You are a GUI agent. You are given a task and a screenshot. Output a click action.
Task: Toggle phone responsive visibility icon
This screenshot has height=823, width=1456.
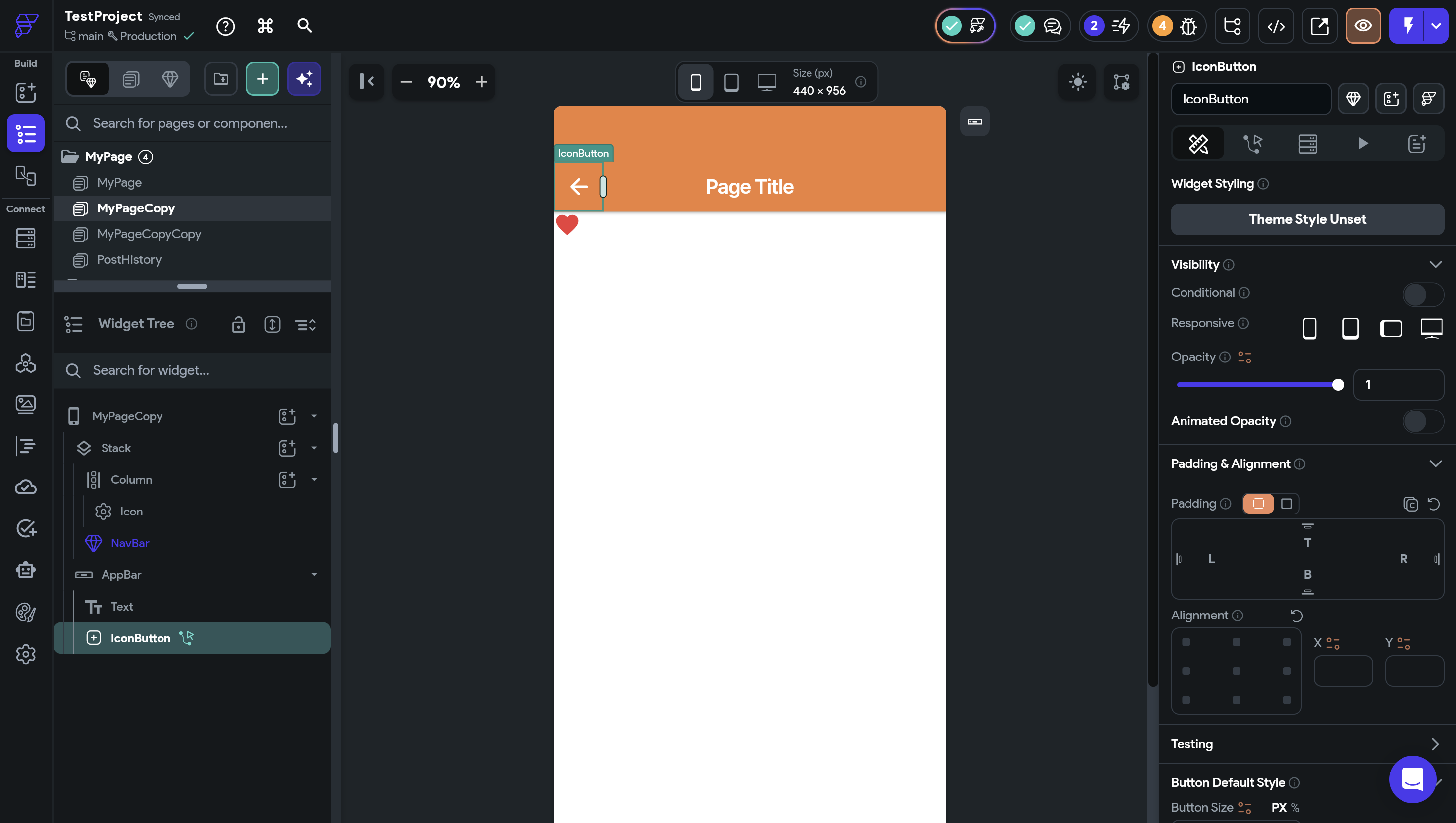tap(1309, 328)
